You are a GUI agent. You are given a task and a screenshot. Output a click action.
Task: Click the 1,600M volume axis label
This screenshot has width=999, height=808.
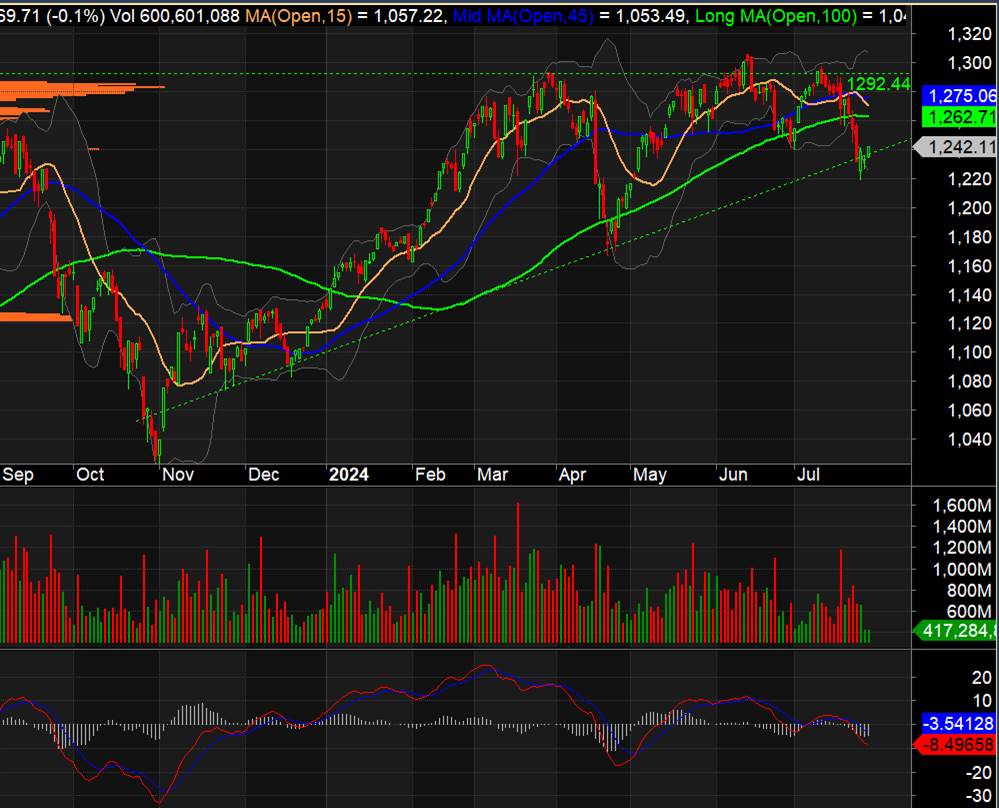point(962,506)
